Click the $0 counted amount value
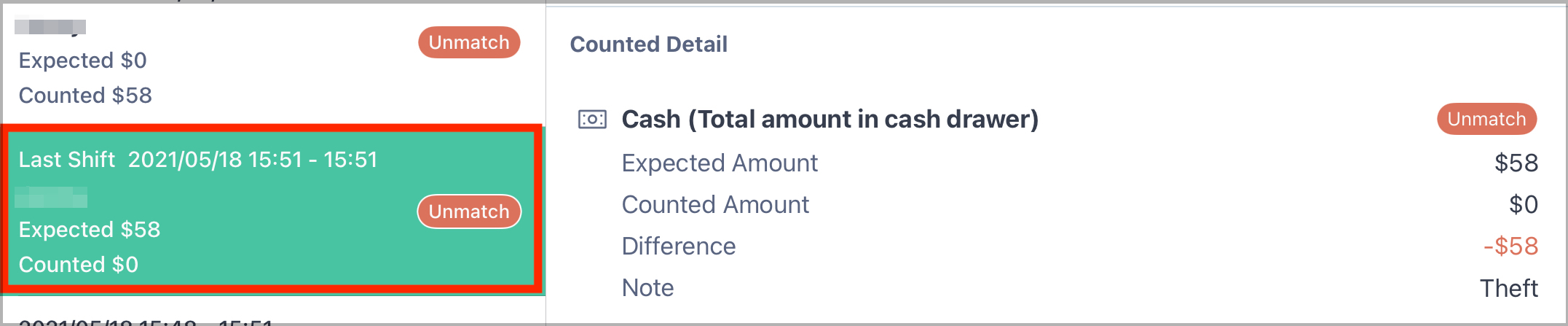 [1523, 204]
